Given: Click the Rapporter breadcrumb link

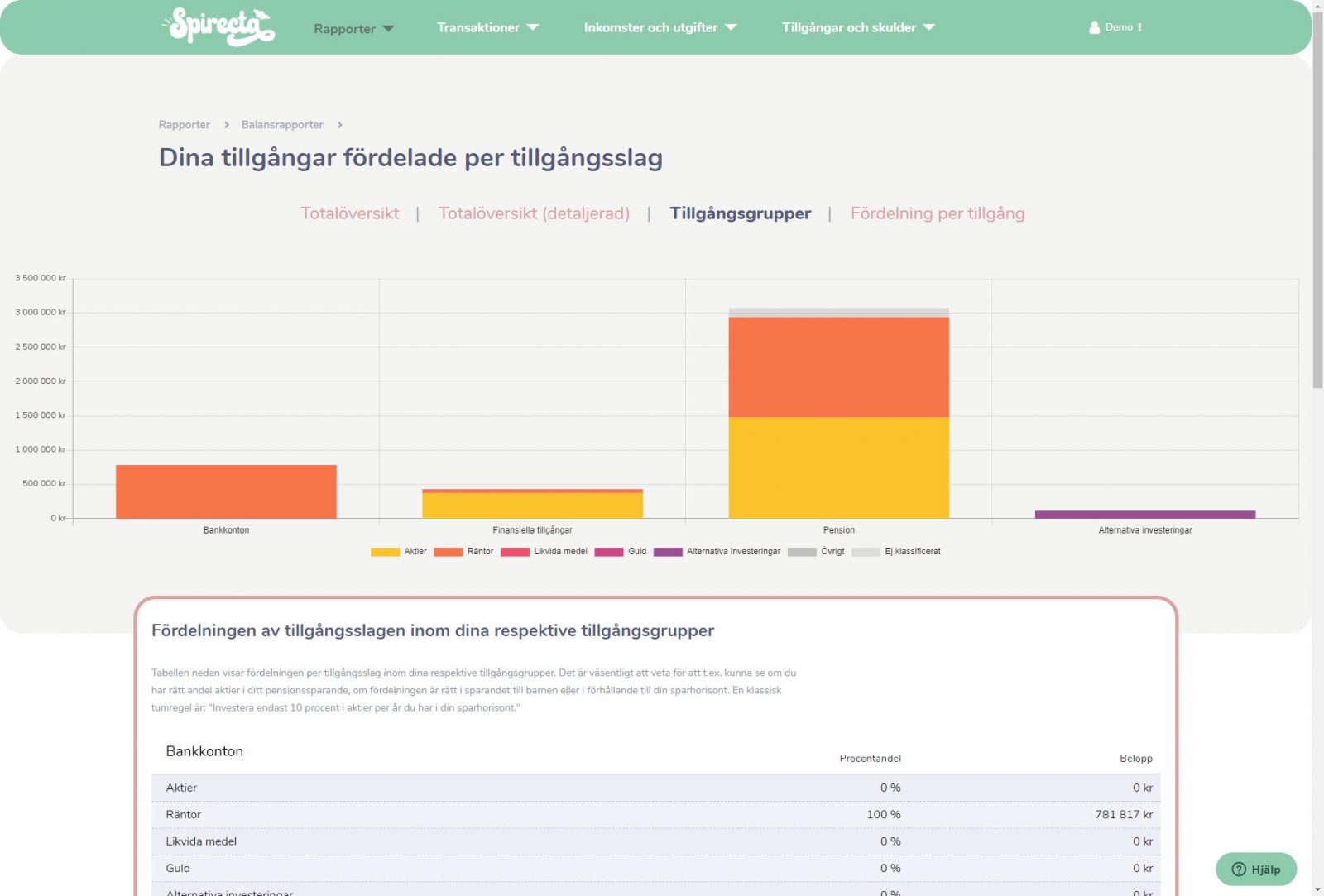Looking at the screenshot, I should coord(184,124).
